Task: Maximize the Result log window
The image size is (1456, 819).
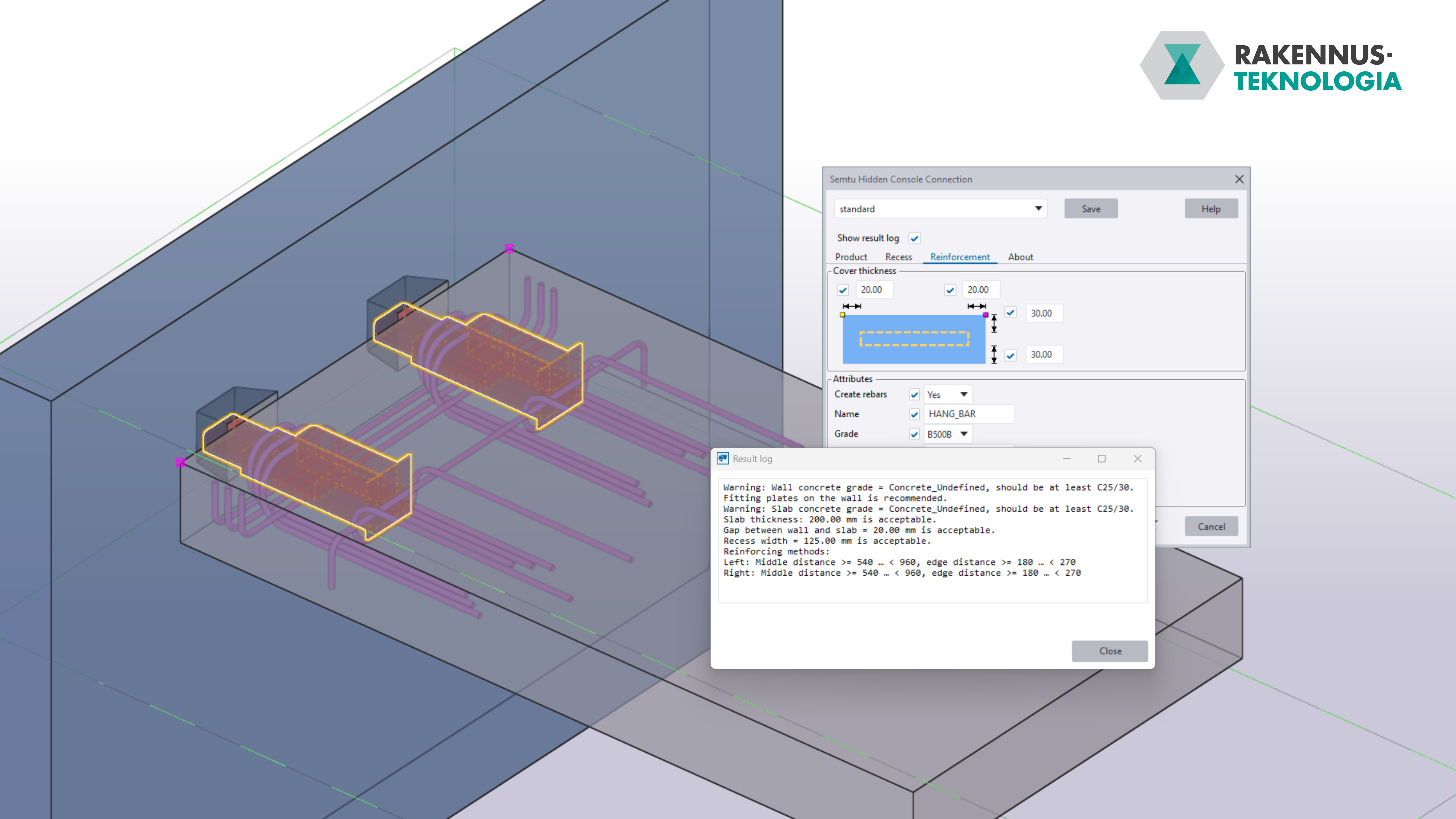Action: coord(1102,458)
